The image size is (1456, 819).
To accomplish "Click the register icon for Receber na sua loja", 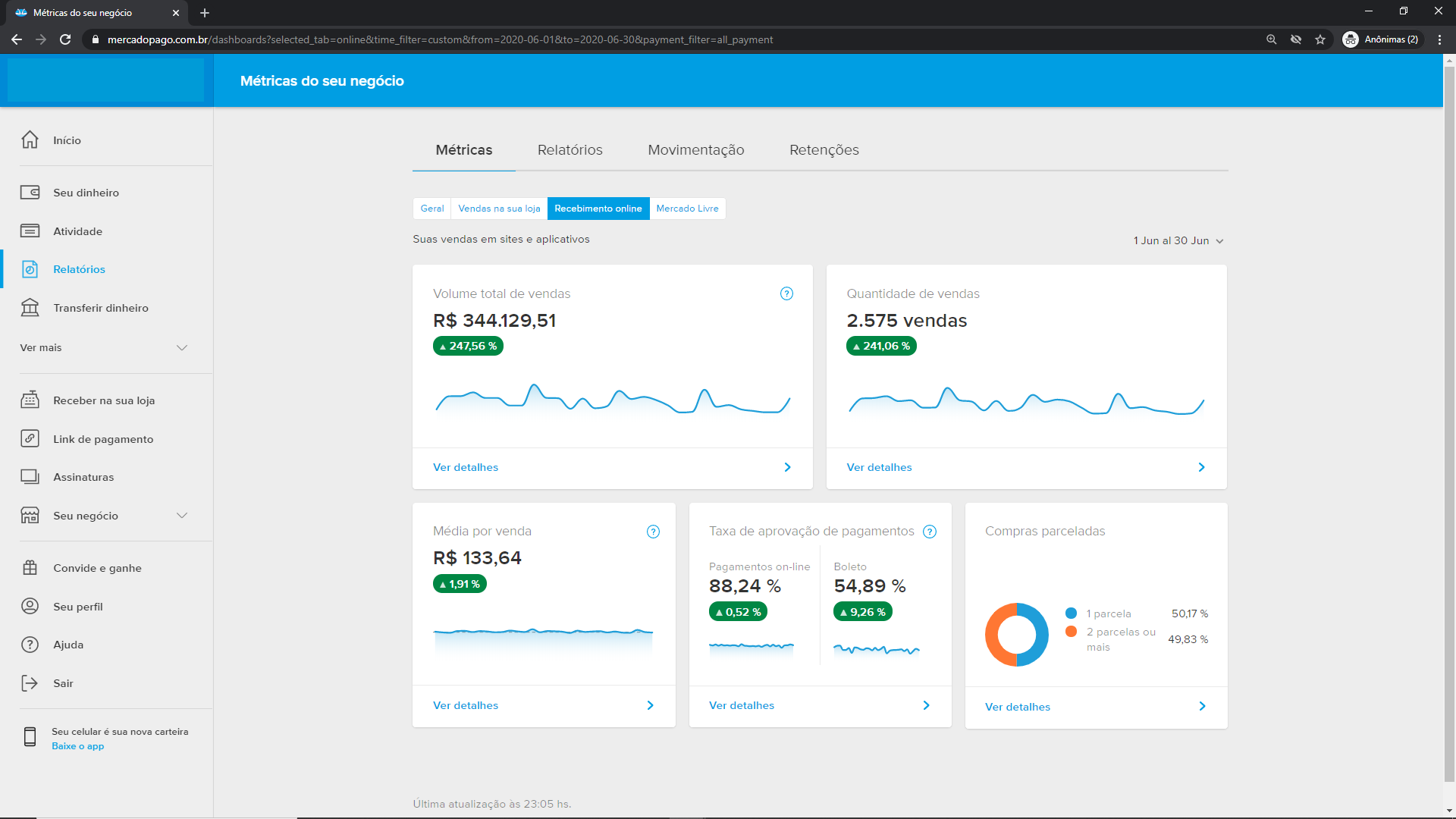I will pos(30,400).
